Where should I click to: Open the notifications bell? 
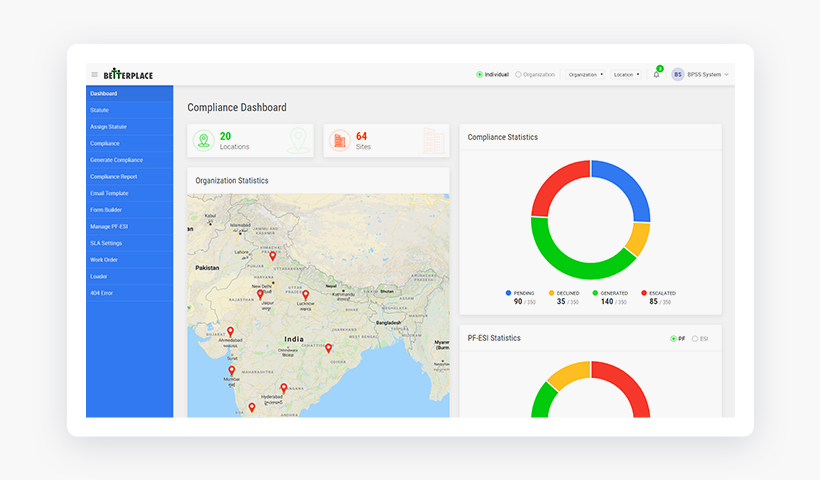tap(656, 74)
